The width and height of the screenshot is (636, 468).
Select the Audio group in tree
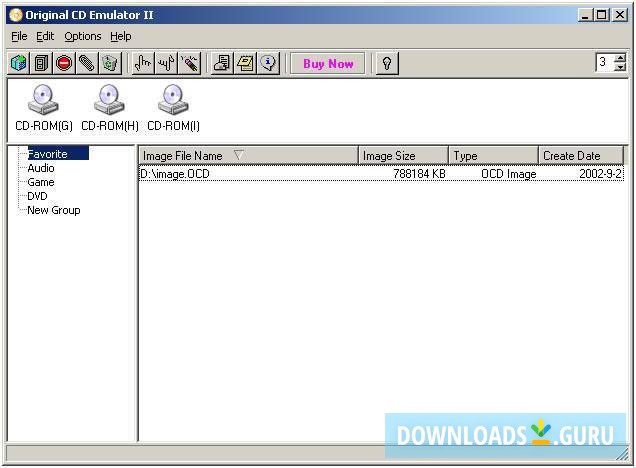pos(41,168)
